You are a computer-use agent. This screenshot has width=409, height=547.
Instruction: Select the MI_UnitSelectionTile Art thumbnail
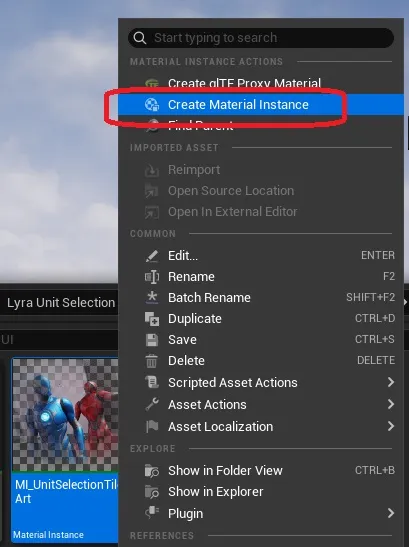(x=65, y=414)
